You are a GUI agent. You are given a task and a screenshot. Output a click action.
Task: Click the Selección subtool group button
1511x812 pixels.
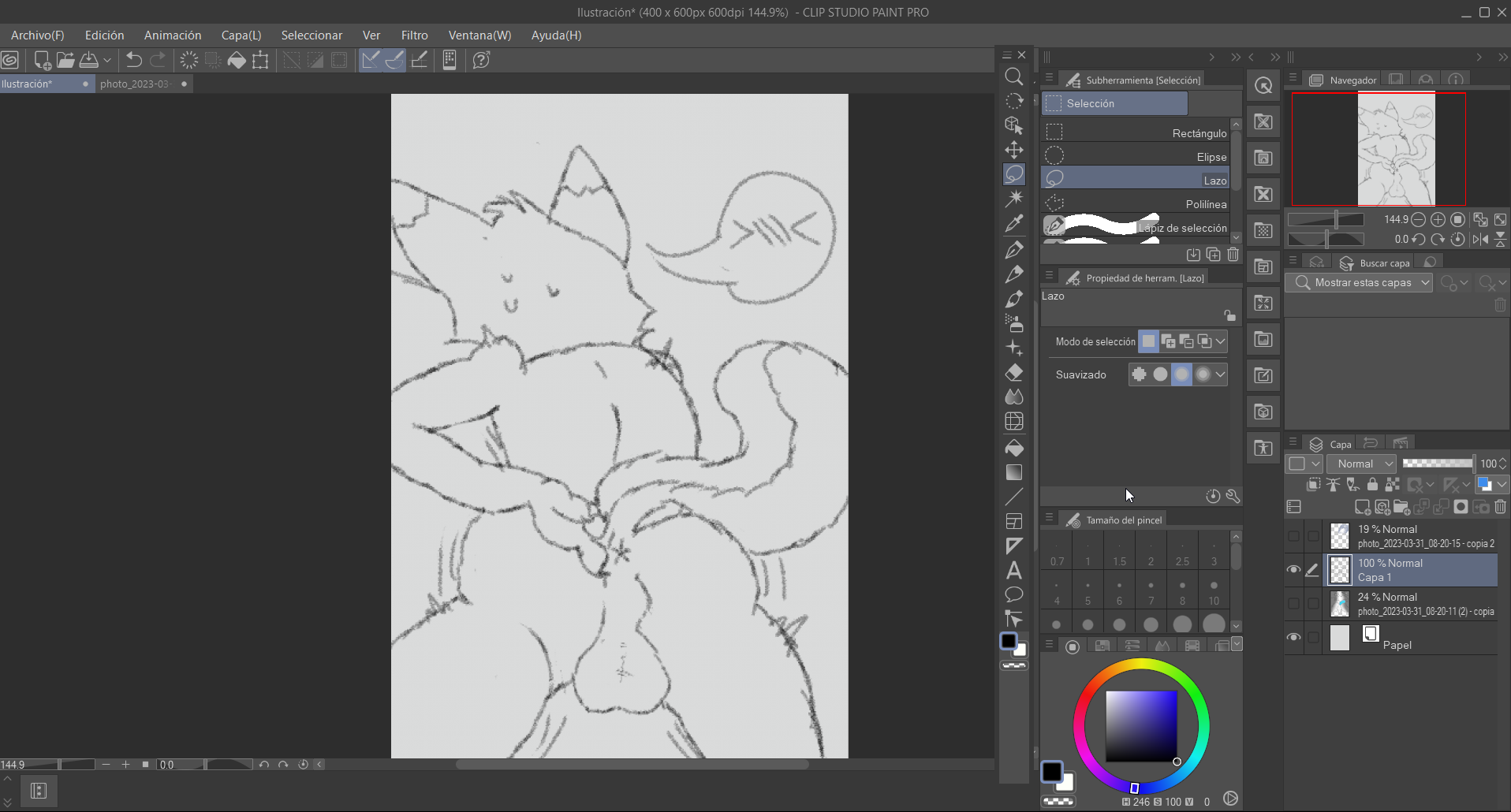pos(1114,103)
